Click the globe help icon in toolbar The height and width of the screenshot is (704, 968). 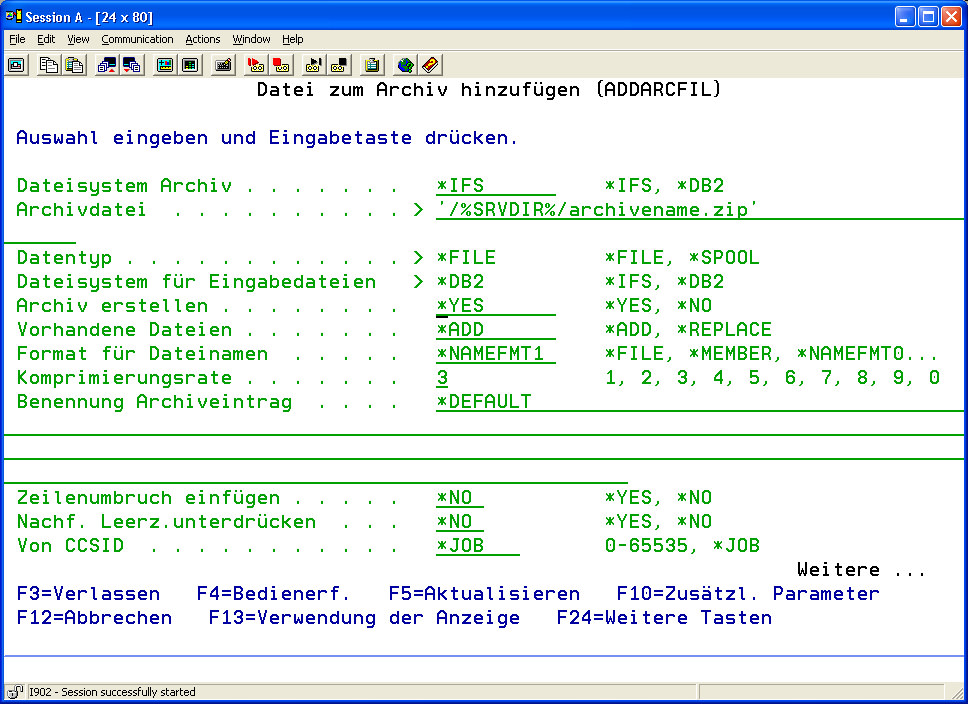pyautogui.click(x=405, y=65)
